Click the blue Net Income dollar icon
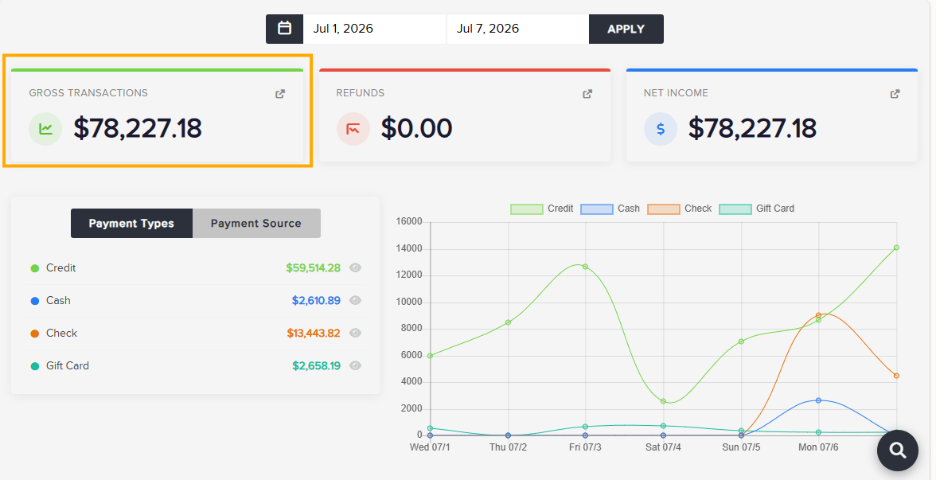Viewport: 936px width, 480px height. point(660,129)
